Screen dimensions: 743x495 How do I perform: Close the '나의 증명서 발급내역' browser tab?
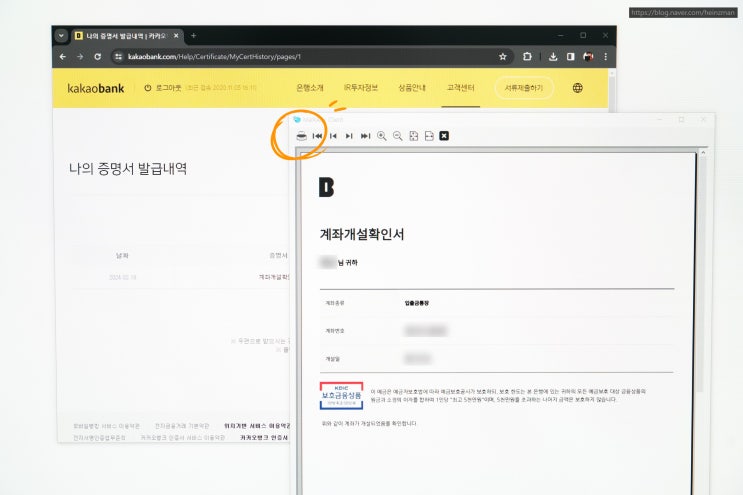click(176, 36)
